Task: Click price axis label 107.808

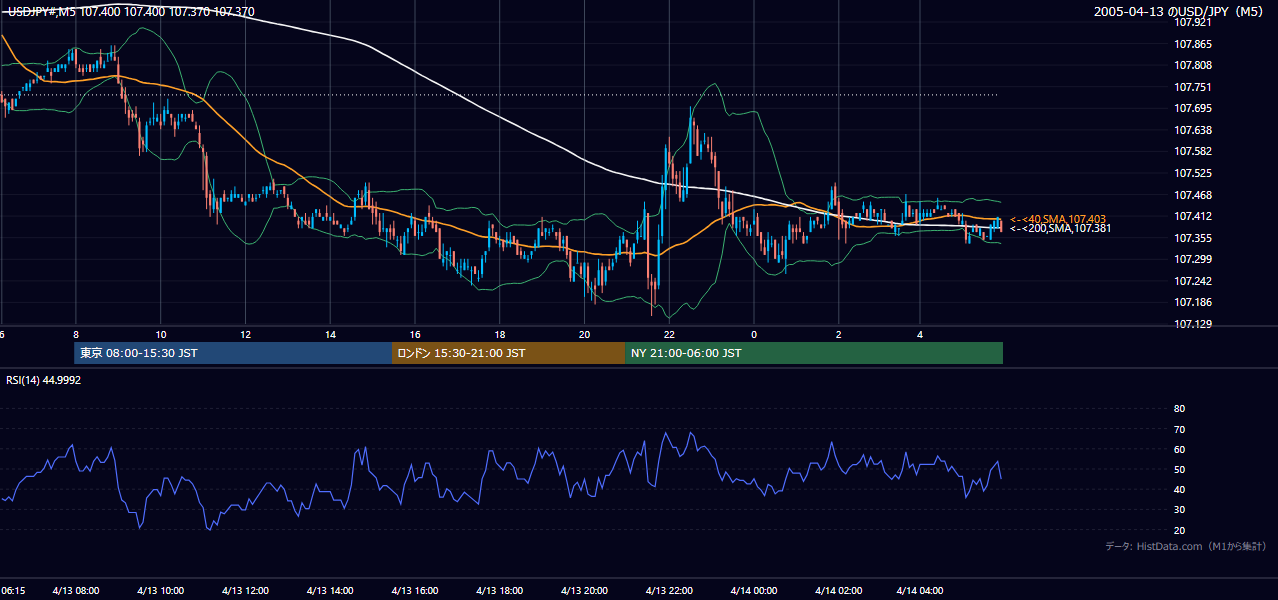Action: [x=1194, y=65]
